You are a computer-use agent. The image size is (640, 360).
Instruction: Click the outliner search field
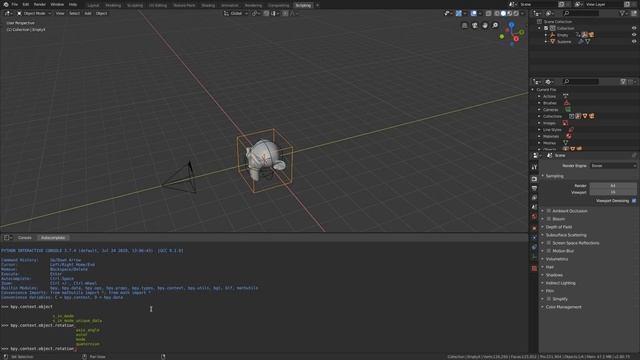[580, 13]
